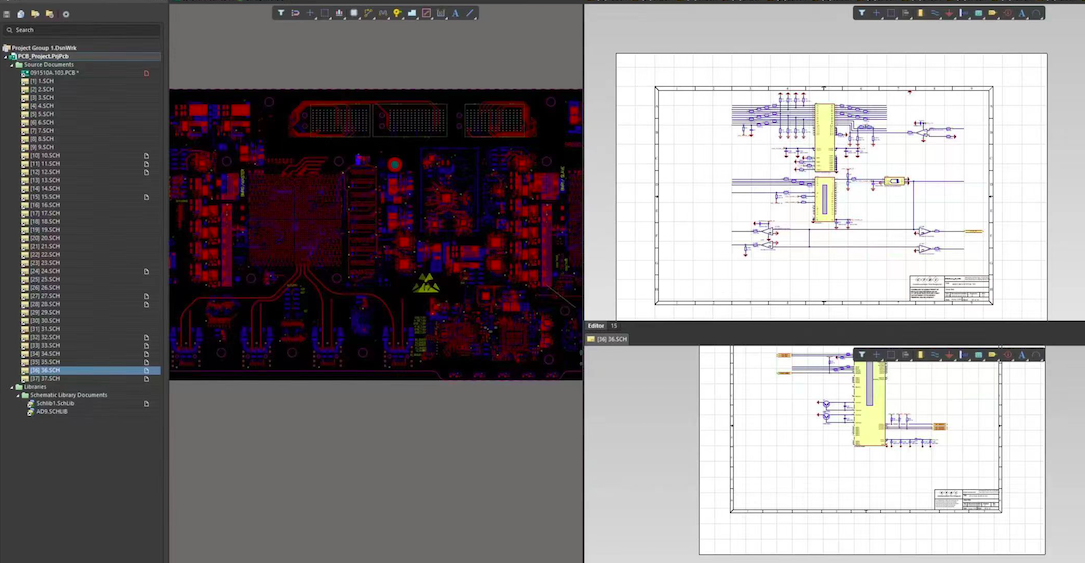Select the interactive routing tool in PCB toolbar
The image size is (1085, 563).
368,13
